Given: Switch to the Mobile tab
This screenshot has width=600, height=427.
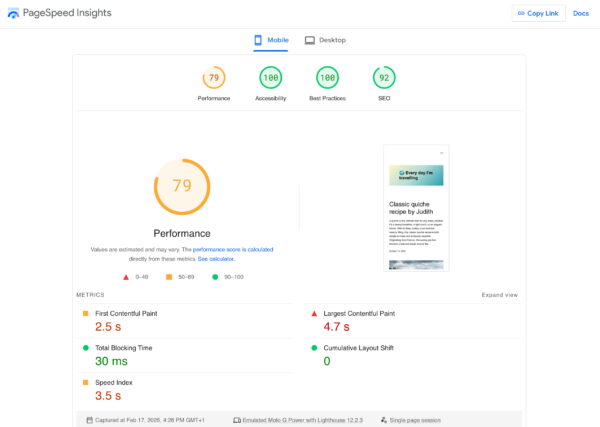Looking at the screenshot, I should pyautogui.click(x=272, y=40).
